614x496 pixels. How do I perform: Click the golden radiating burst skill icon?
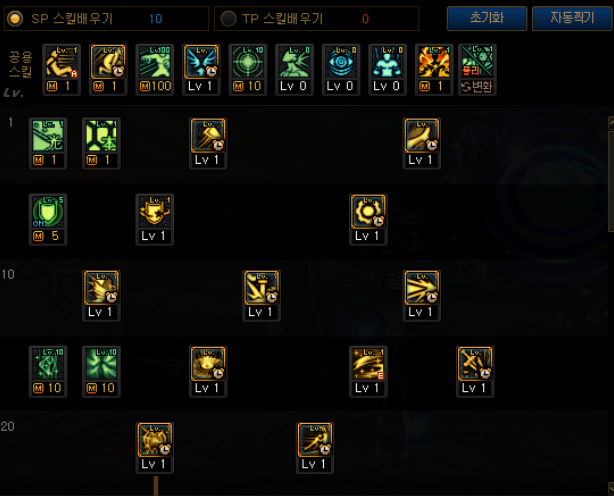tap(422, 296)
